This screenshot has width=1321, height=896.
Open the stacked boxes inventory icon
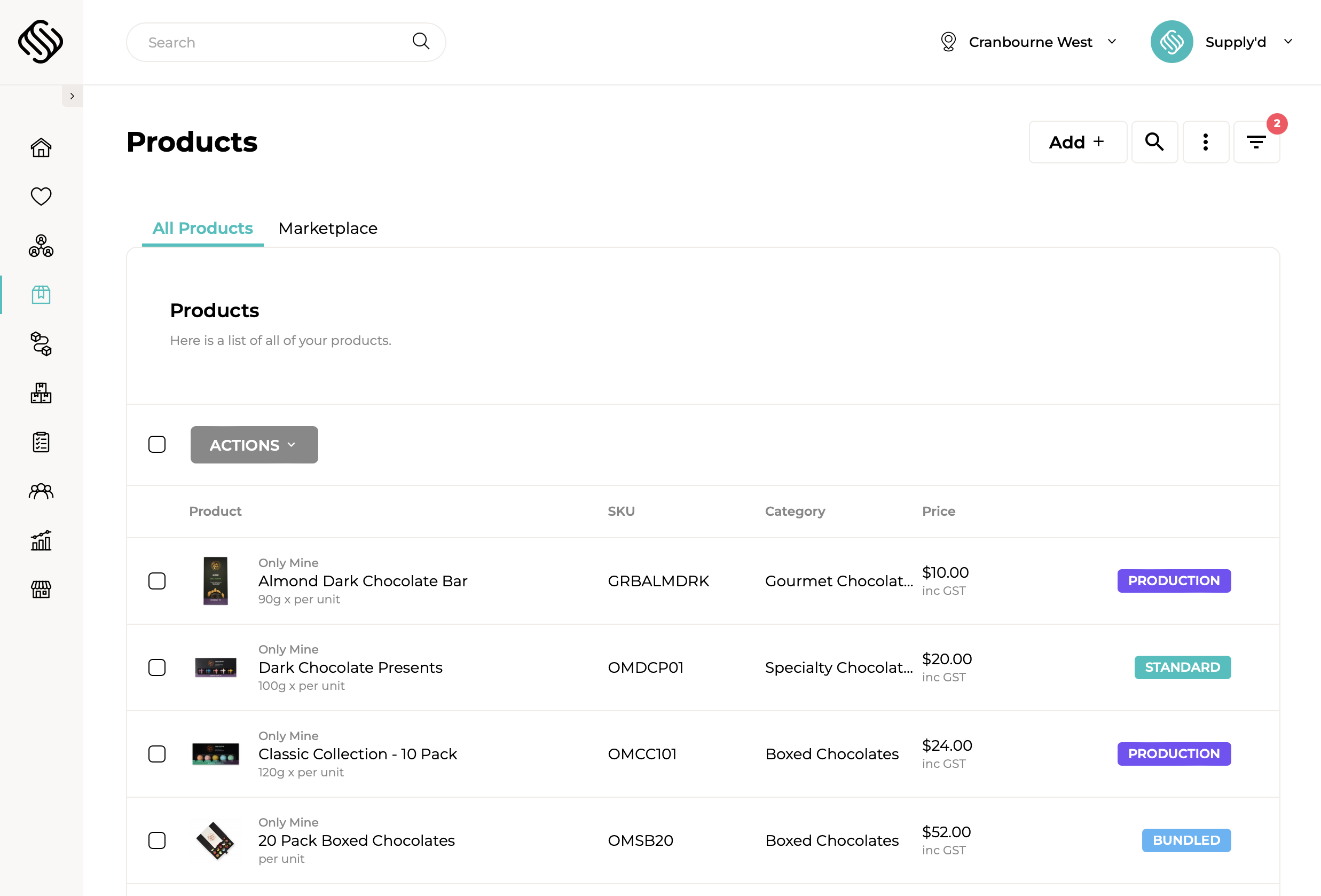coord(41,392)
